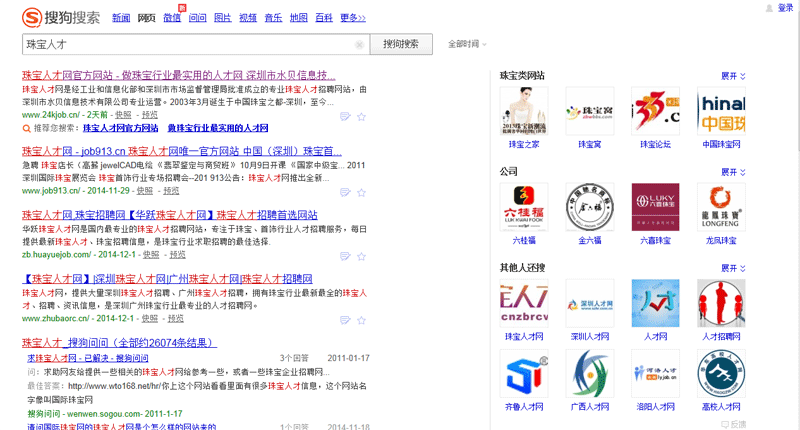Open comments icon for job913.cn result

(x=345, y=192)
